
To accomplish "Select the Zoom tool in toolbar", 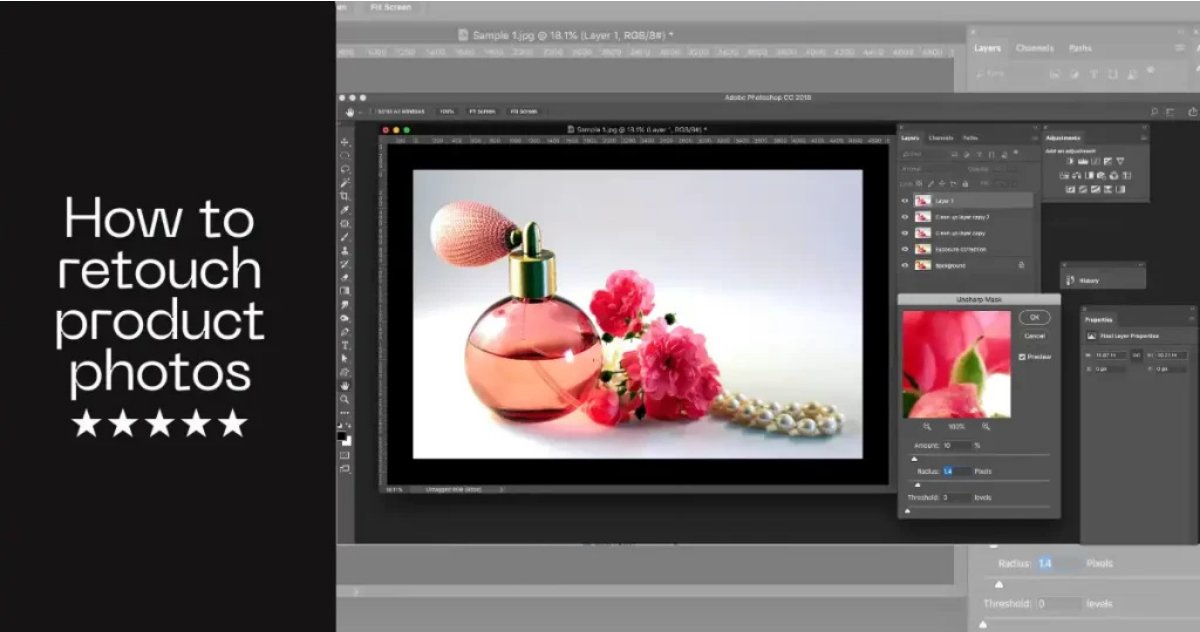I will (x=345, y=398).
